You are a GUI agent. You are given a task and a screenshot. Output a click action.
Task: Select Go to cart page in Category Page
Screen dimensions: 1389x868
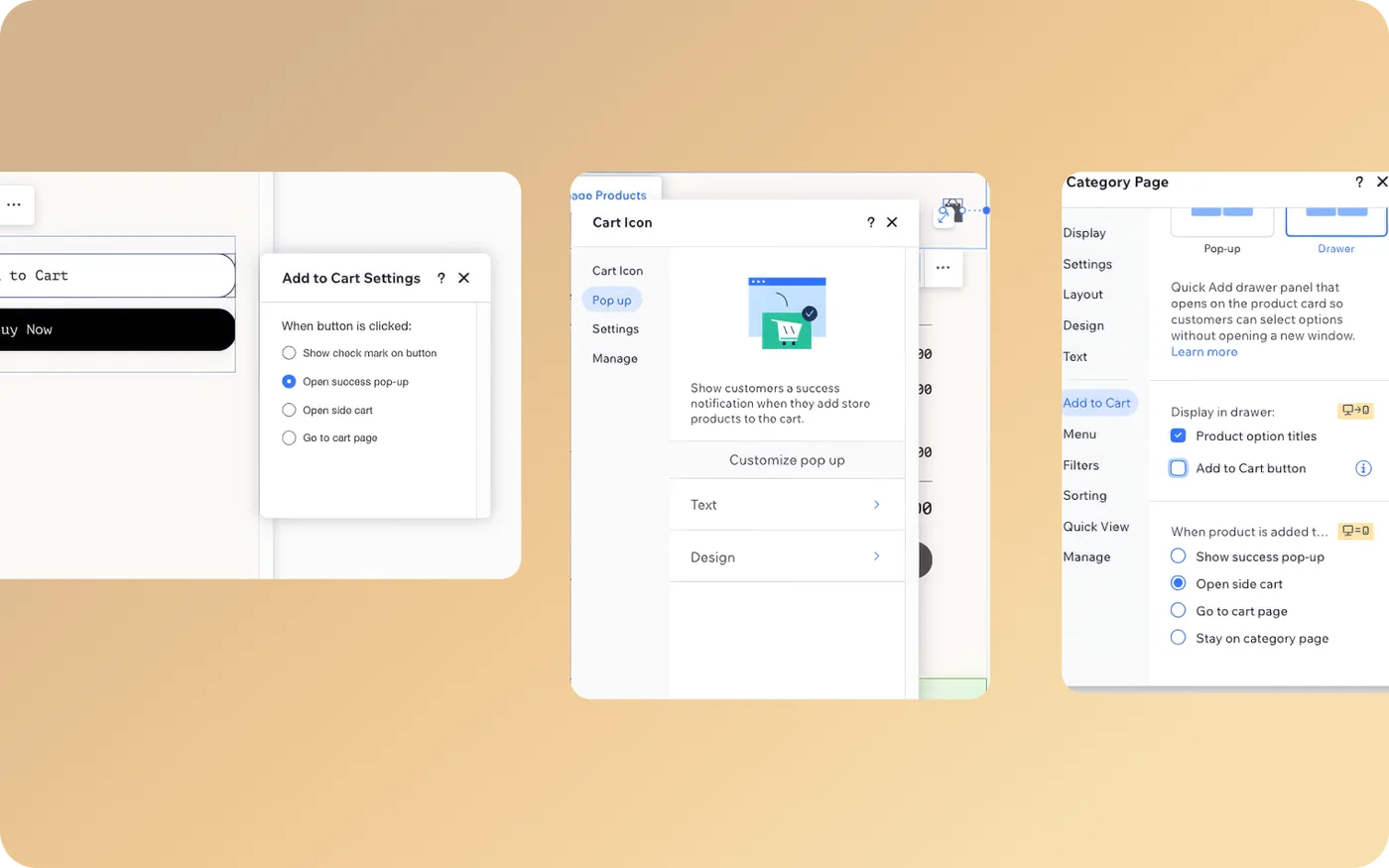(1179, 611)
